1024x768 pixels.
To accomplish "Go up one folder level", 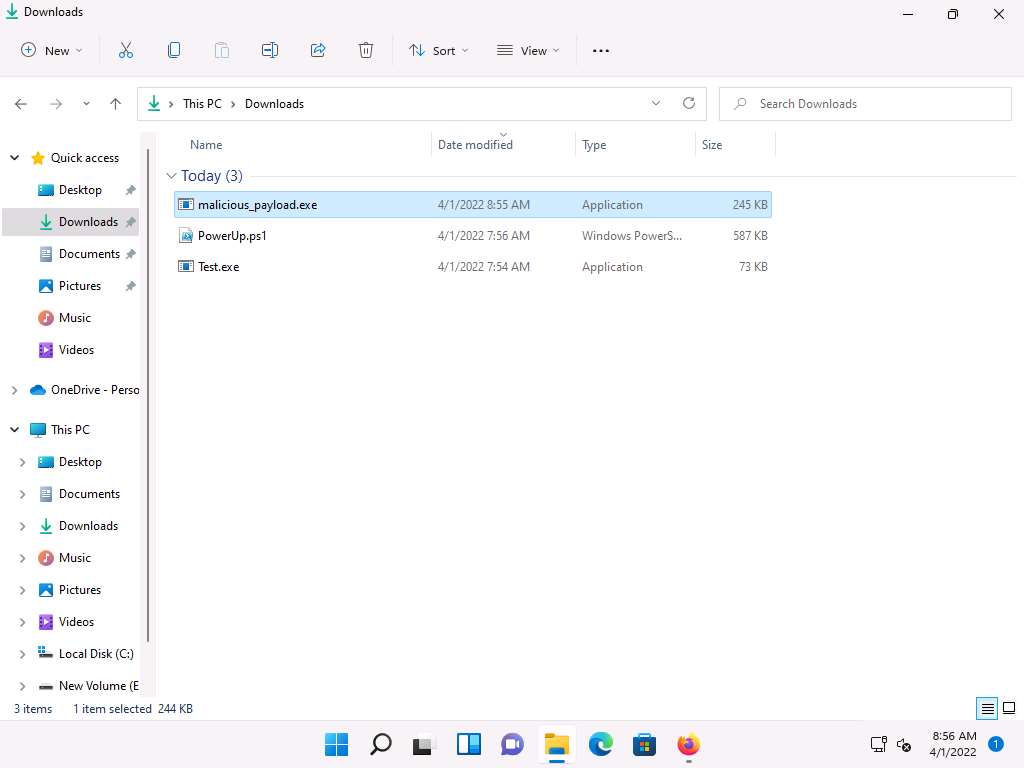I will 116,104.
